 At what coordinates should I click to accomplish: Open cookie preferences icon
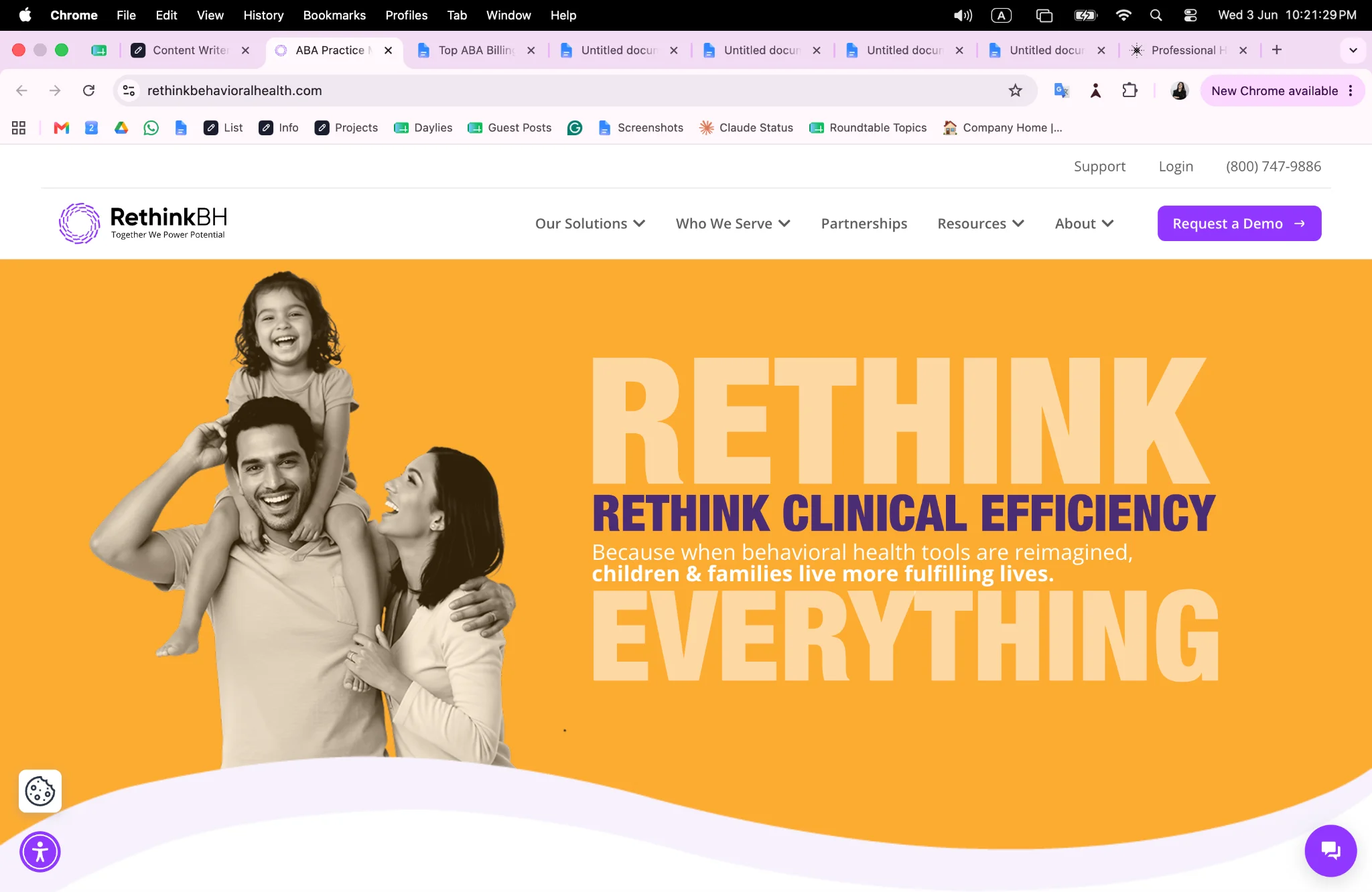click(40, 791)
